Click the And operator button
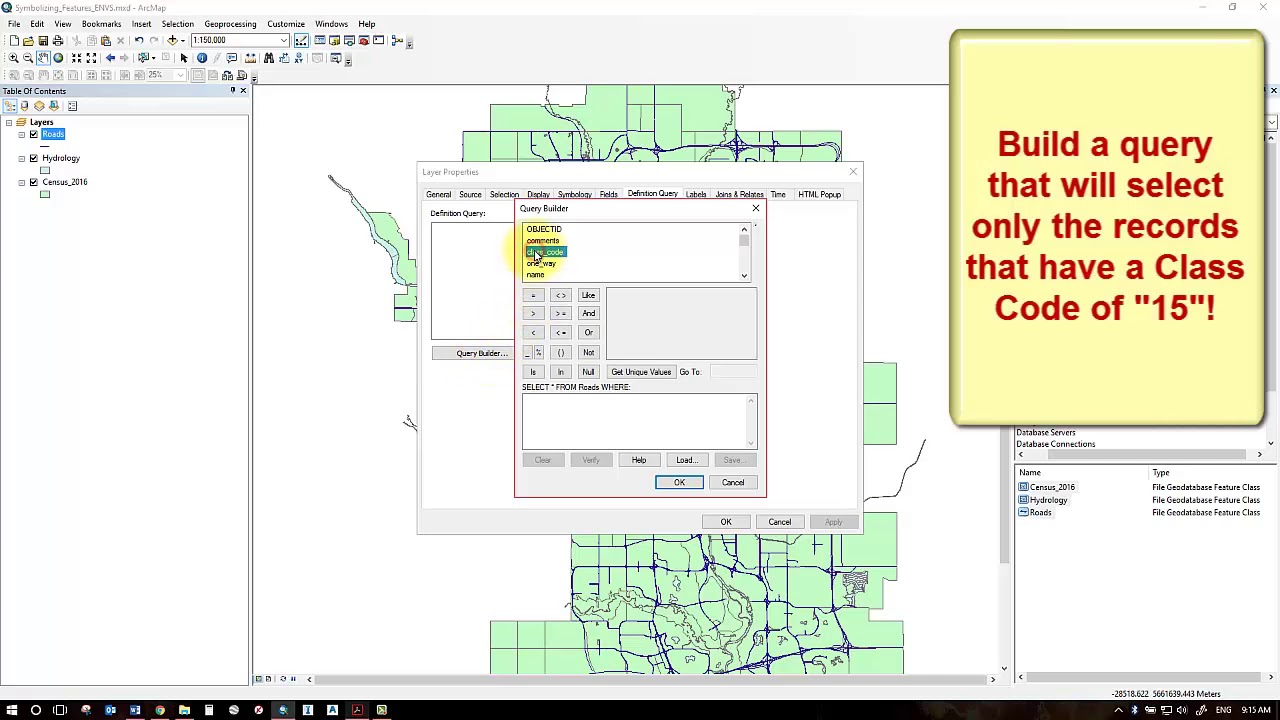 click(588, 313)
